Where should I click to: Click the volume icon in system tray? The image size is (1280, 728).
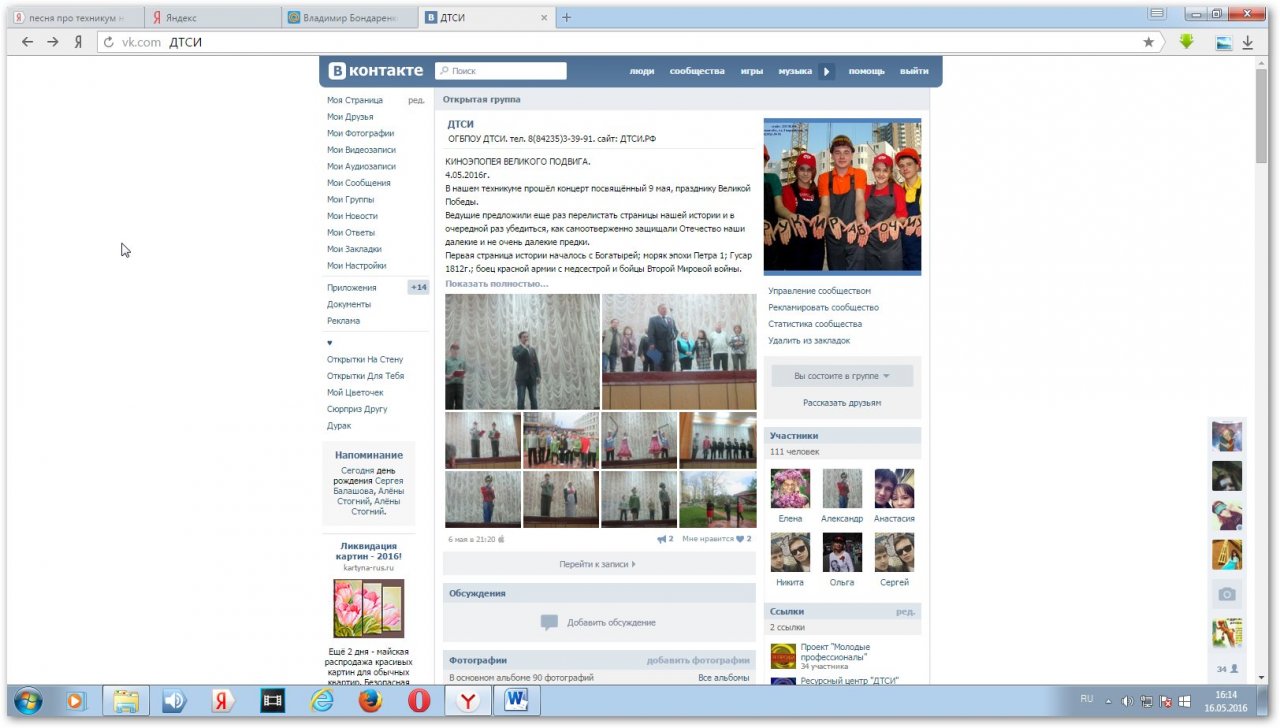(x=1128, y=701)
